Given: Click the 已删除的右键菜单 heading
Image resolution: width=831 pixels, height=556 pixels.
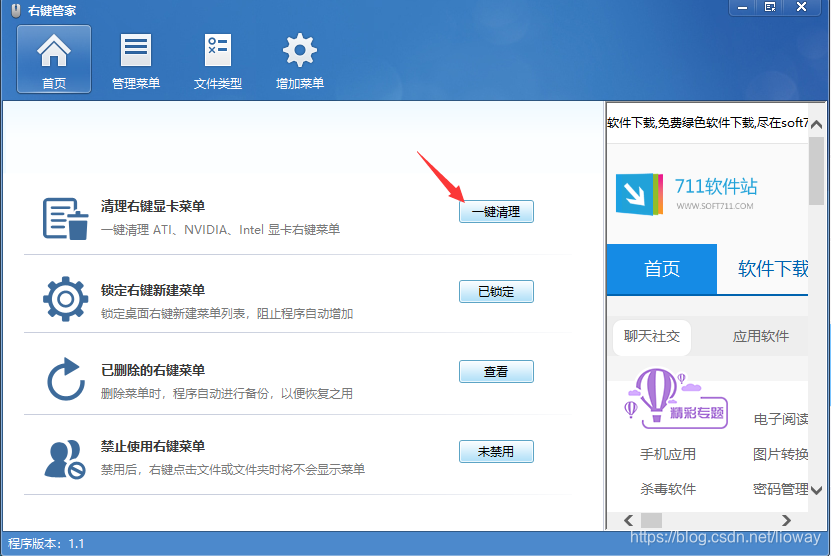Looking at the screenshot, I should coord(153,370).
